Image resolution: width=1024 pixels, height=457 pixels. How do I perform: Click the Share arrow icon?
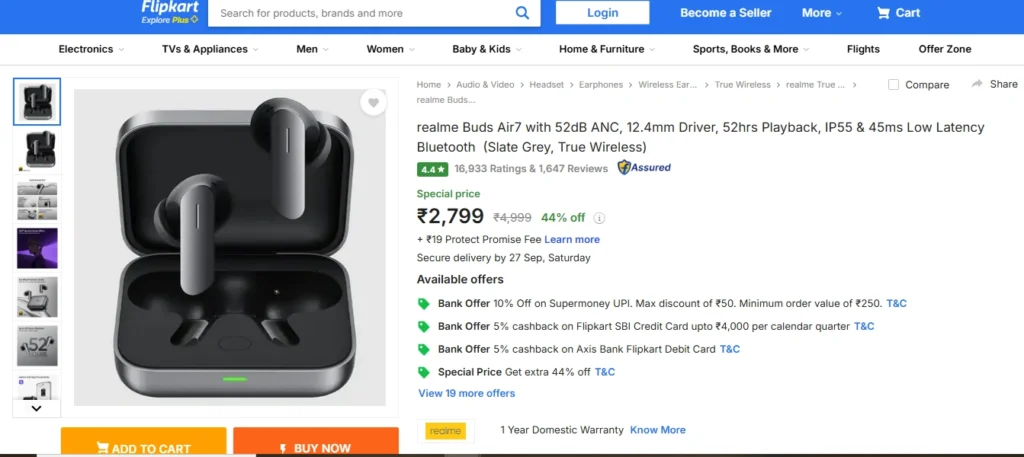coord(977,84)
